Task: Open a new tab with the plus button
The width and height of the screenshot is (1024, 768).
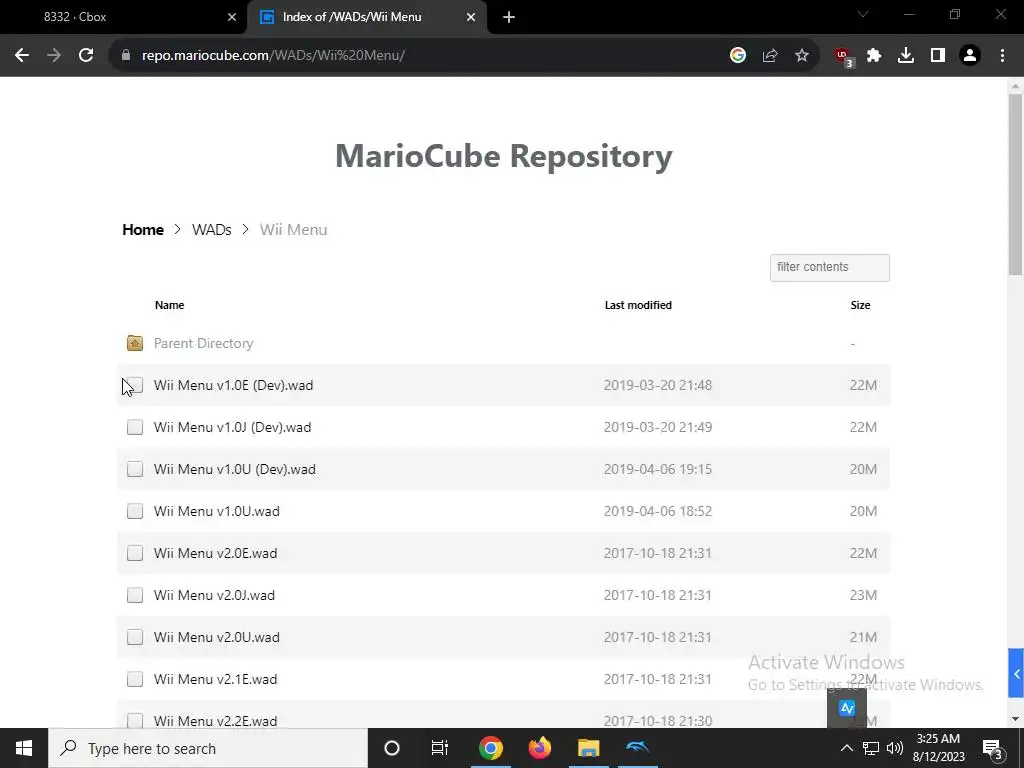Action: pyautogui.click(x=509, y=18)
